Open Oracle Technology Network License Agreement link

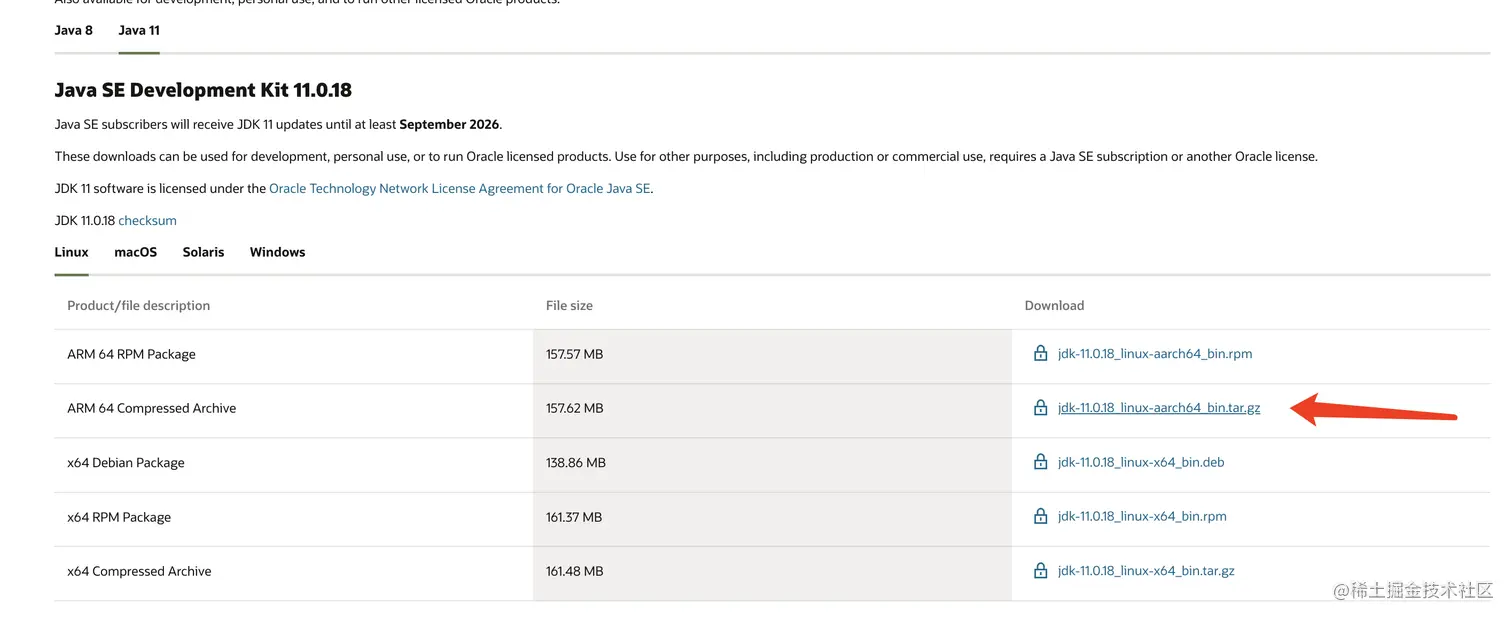(460, 188)
